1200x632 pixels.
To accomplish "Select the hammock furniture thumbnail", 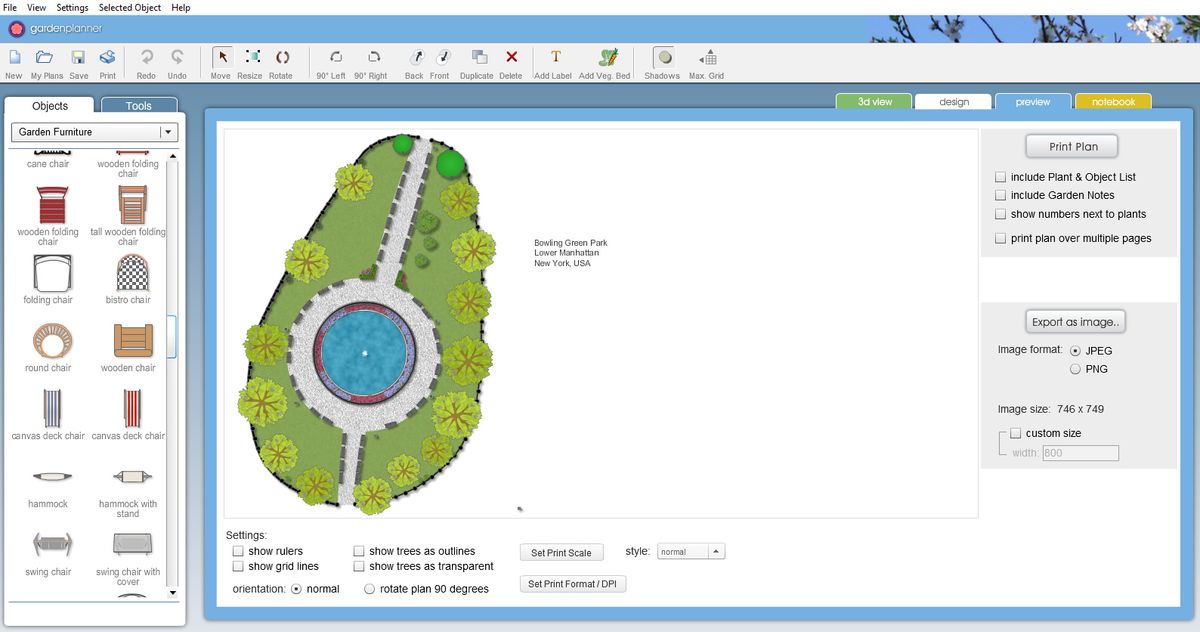I will click(x=48, y=477).
